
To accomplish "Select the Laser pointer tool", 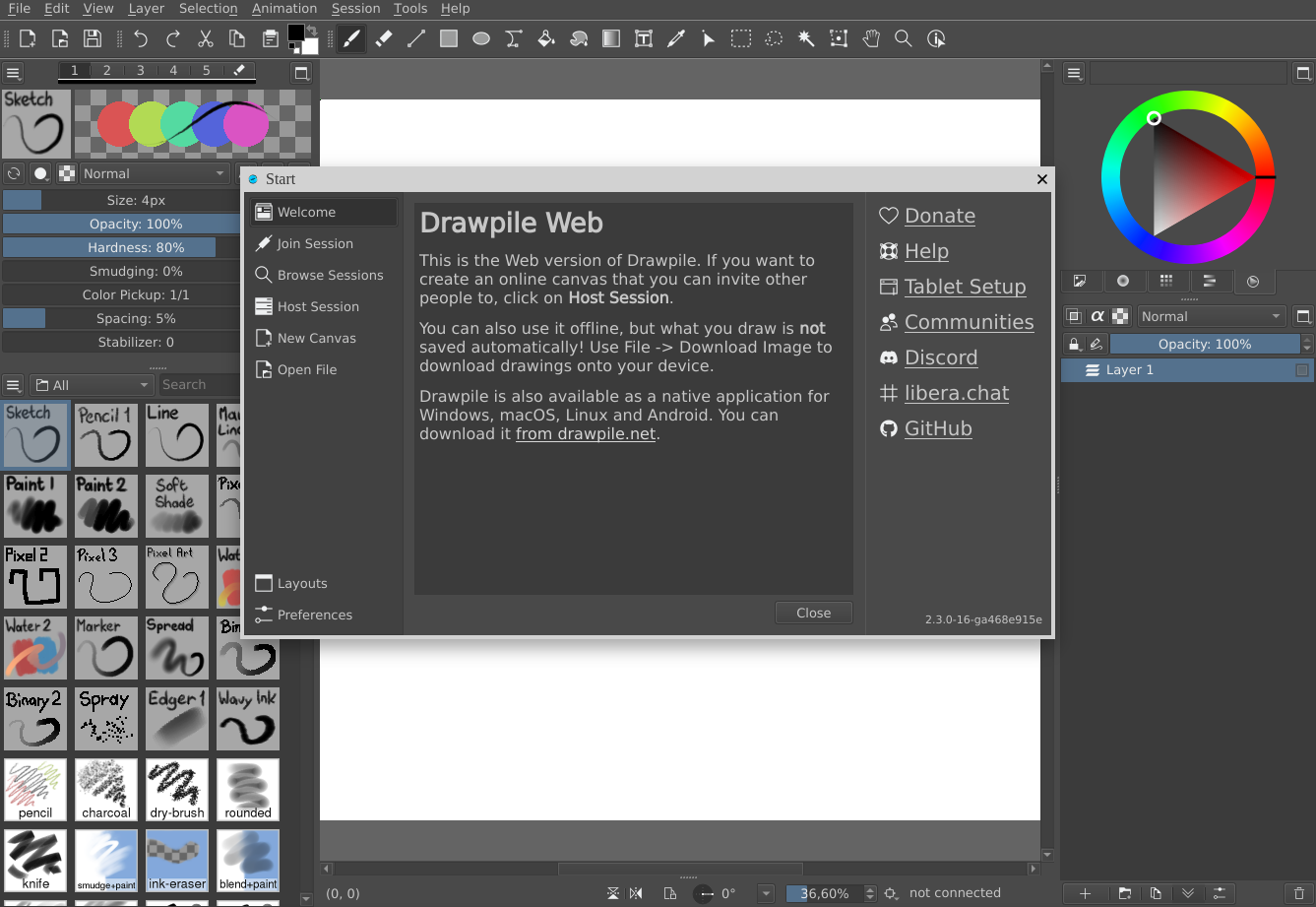I will click(x=709, y=38).
